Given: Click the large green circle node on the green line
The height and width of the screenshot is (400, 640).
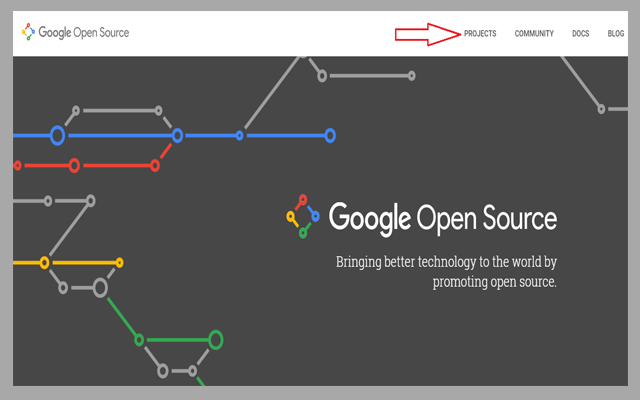Looking at the screenshot, I should click(x=215, y=340).
